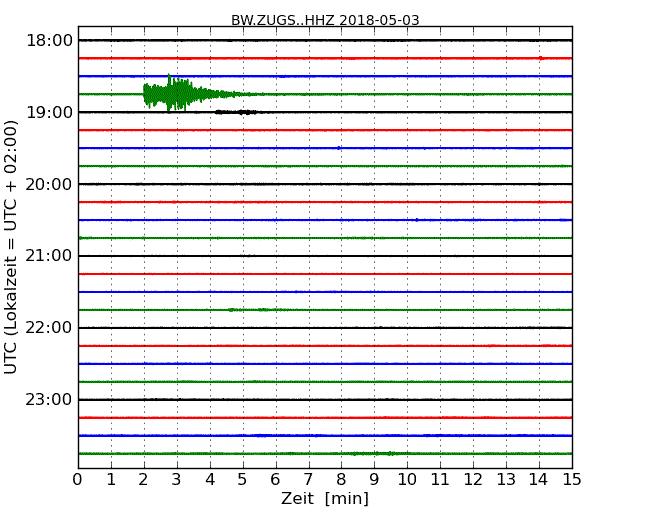Click the x-axis tick label 7
This screenshot has width=650, height=520.
308,479
